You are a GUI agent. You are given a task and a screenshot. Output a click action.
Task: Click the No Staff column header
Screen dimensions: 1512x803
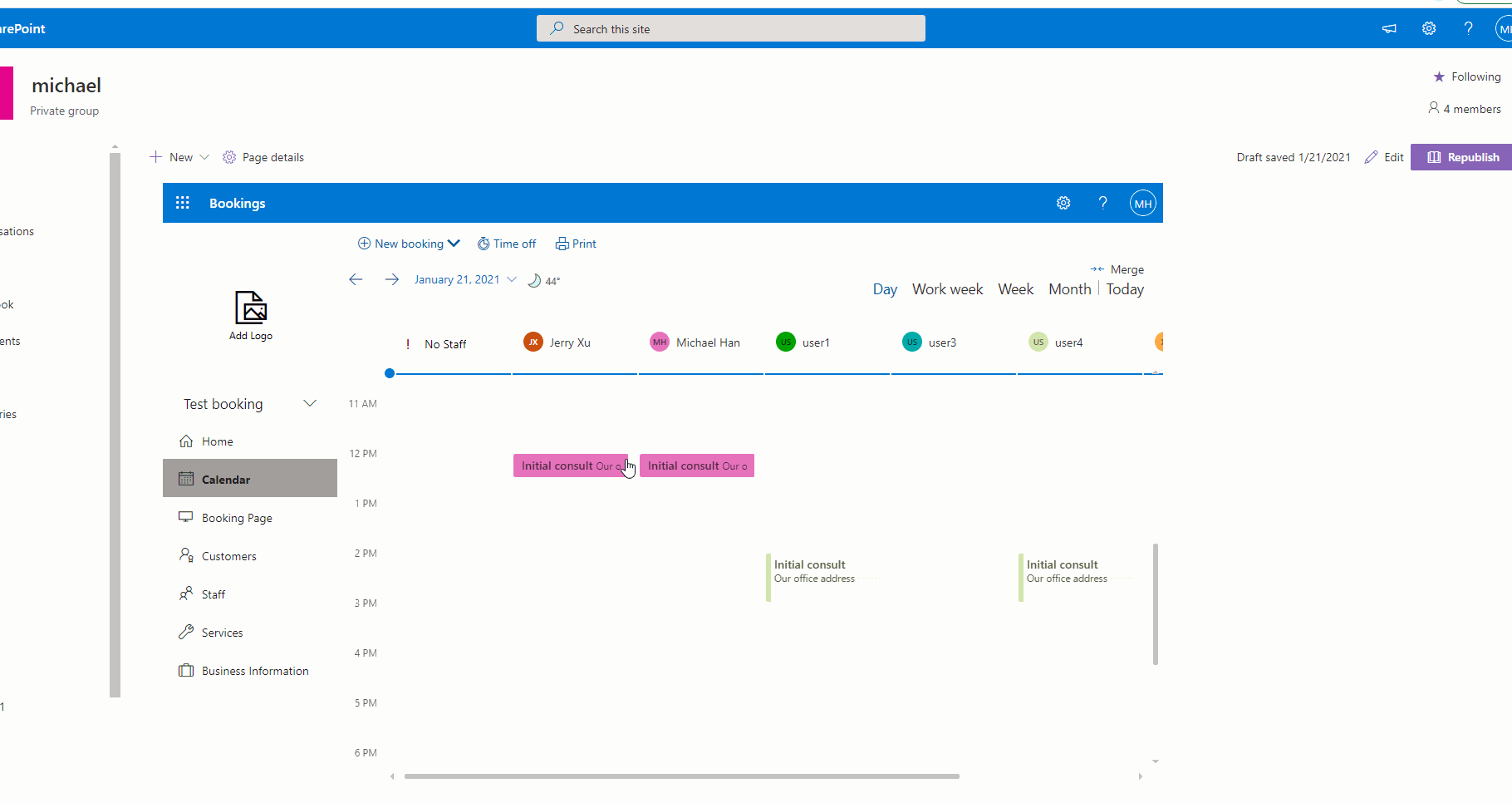point(445,344)
